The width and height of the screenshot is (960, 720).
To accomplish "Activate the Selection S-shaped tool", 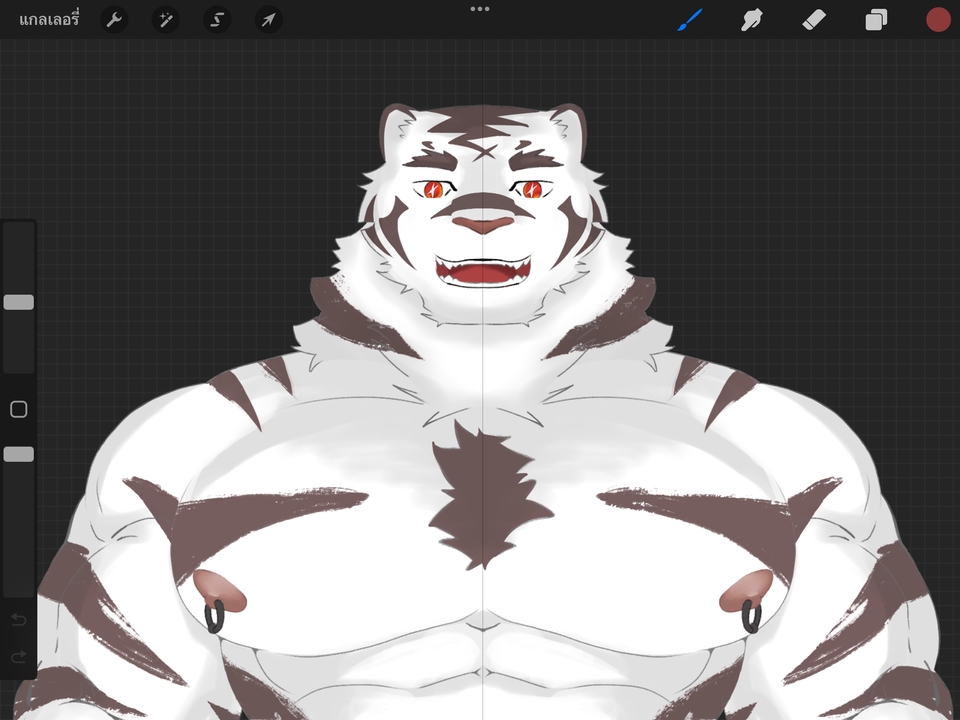I will (216, 20).
